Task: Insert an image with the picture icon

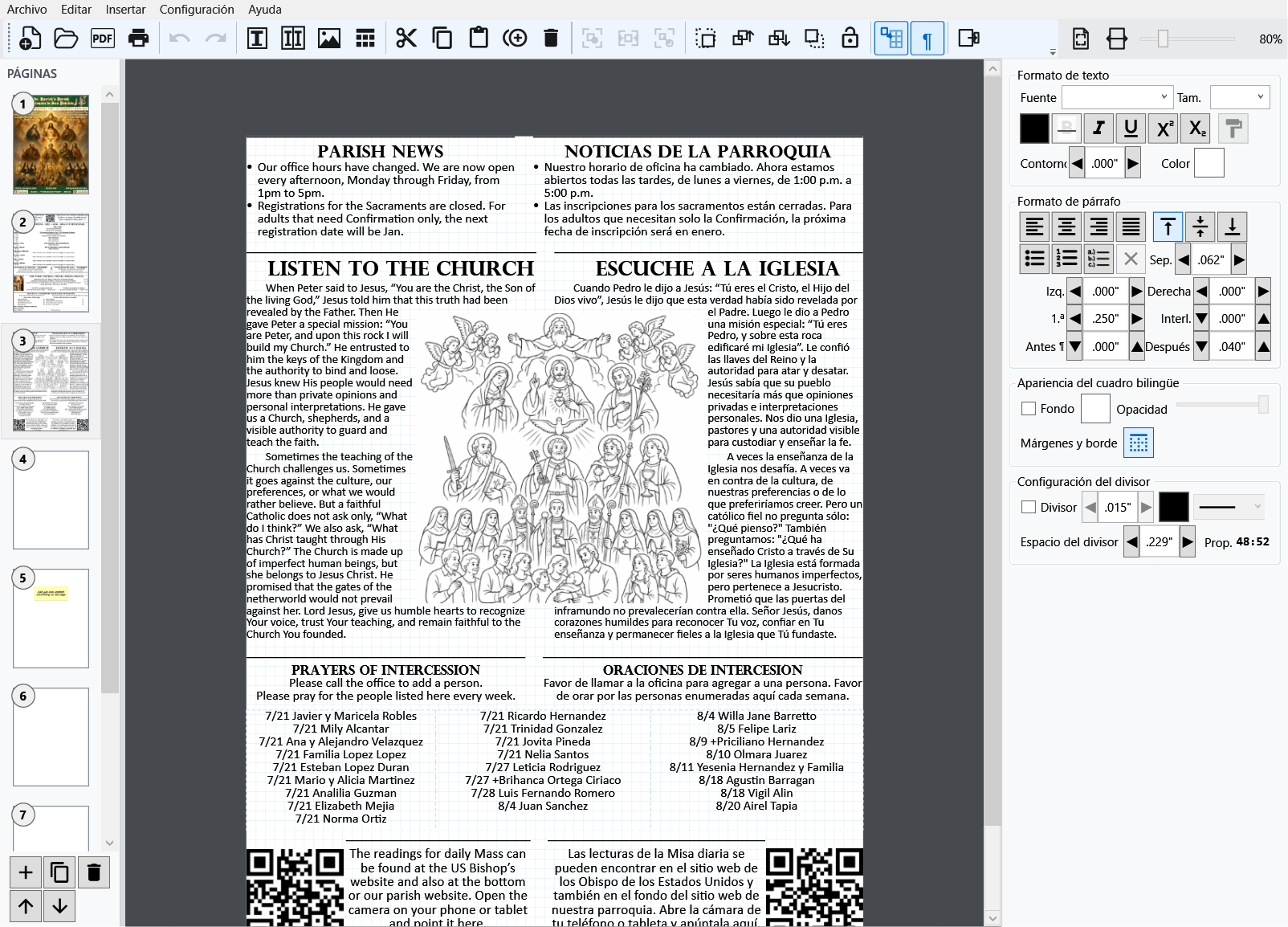Action: (x=329, y=39)
